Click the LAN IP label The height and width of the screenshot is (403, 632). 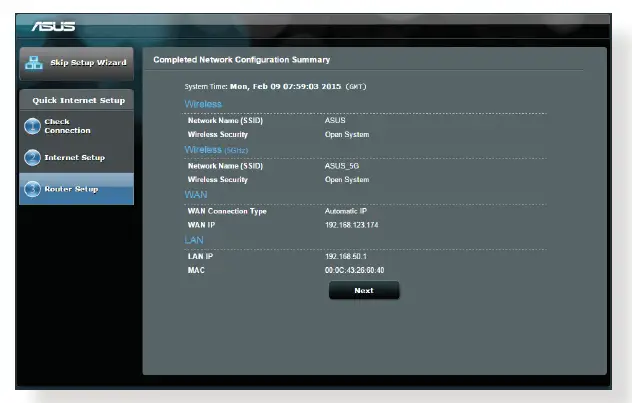(200, 256)
